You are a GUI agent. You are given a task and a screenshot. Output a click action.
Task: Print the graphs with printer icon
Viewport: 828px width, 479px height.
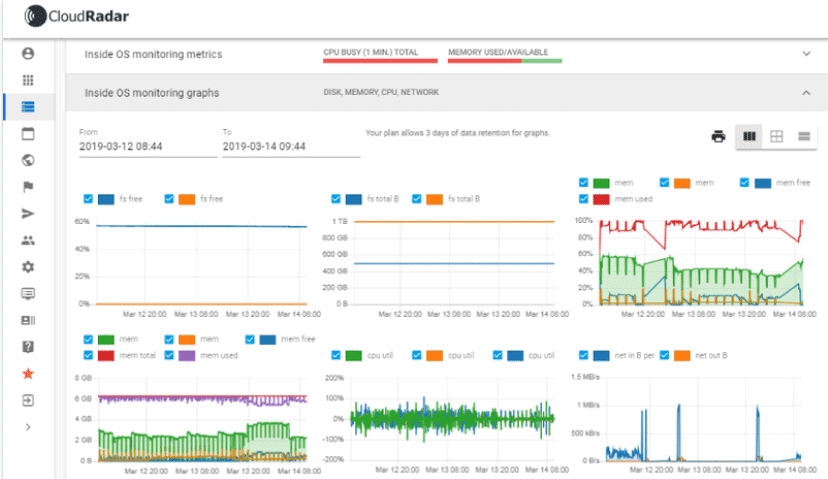tap(718, 136)
